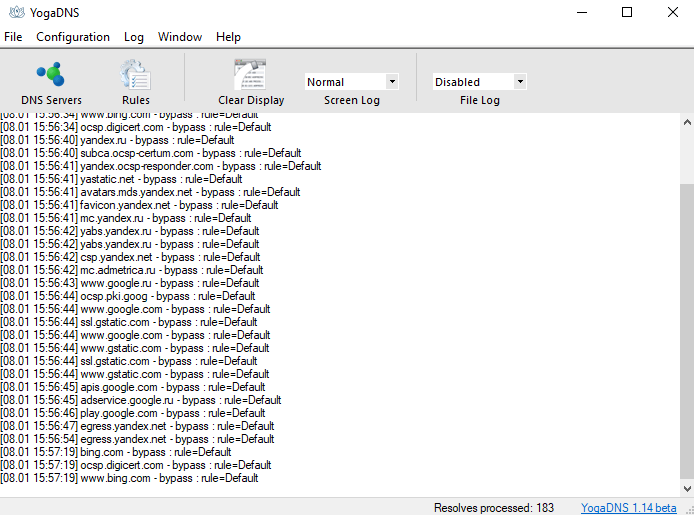
Task: Select the avatars.mds.yandex.net log entry
Action: [150, 192]
